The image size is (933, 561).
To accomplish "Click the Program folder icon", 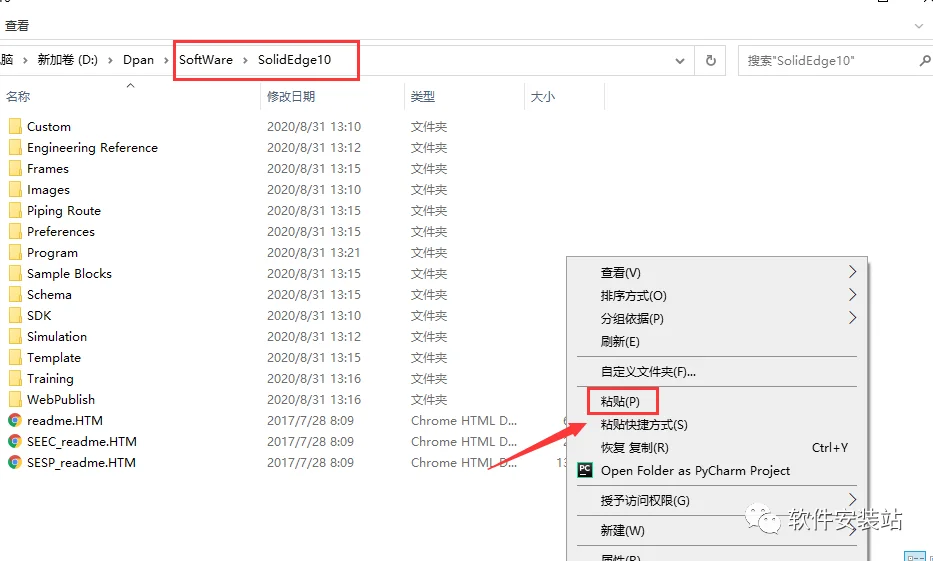I will click(x=15, y=253).
